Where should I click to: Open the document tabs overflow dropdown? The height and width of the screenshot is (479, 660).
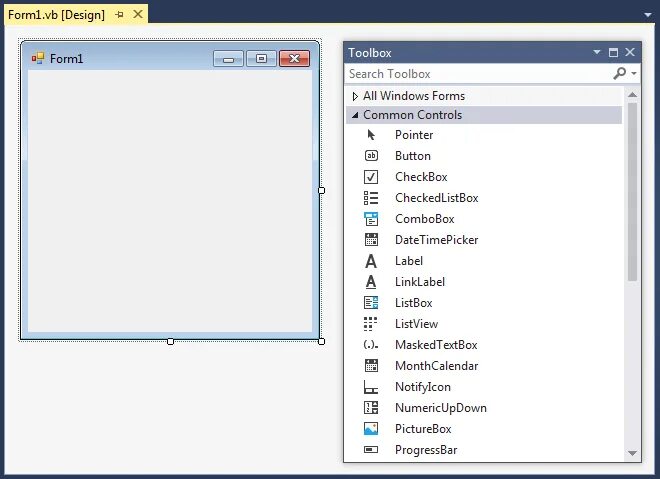(x=648, y=15)
